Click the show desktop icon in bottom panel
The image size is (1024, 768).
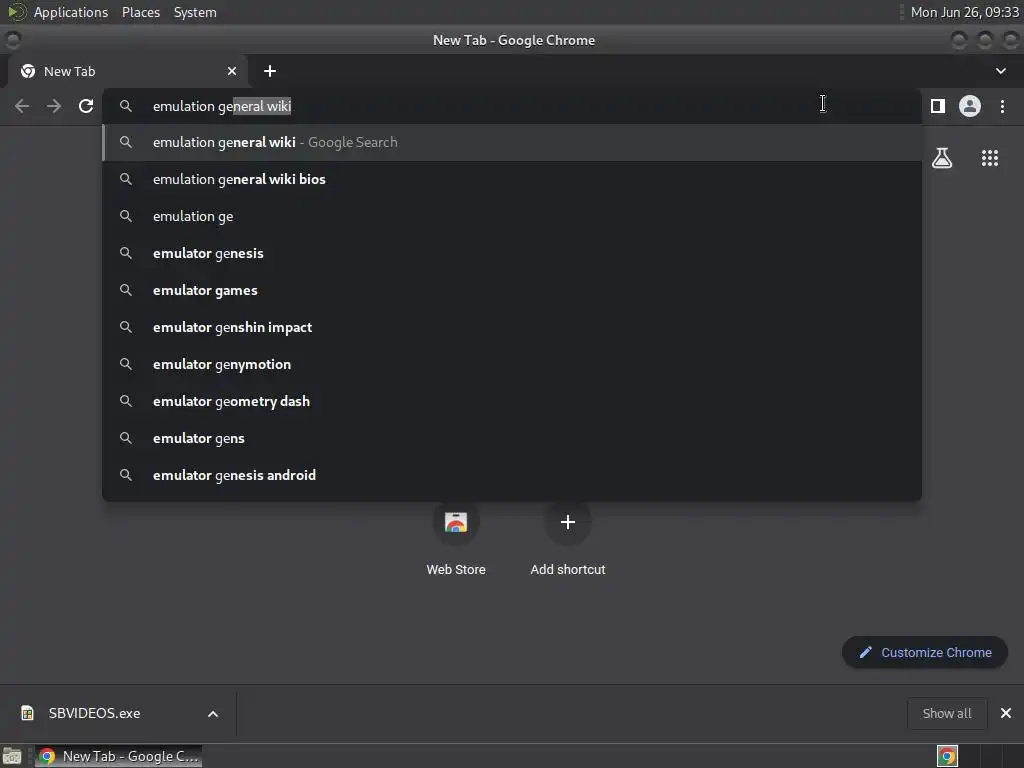pyautogui.click(x=12, y=756)
